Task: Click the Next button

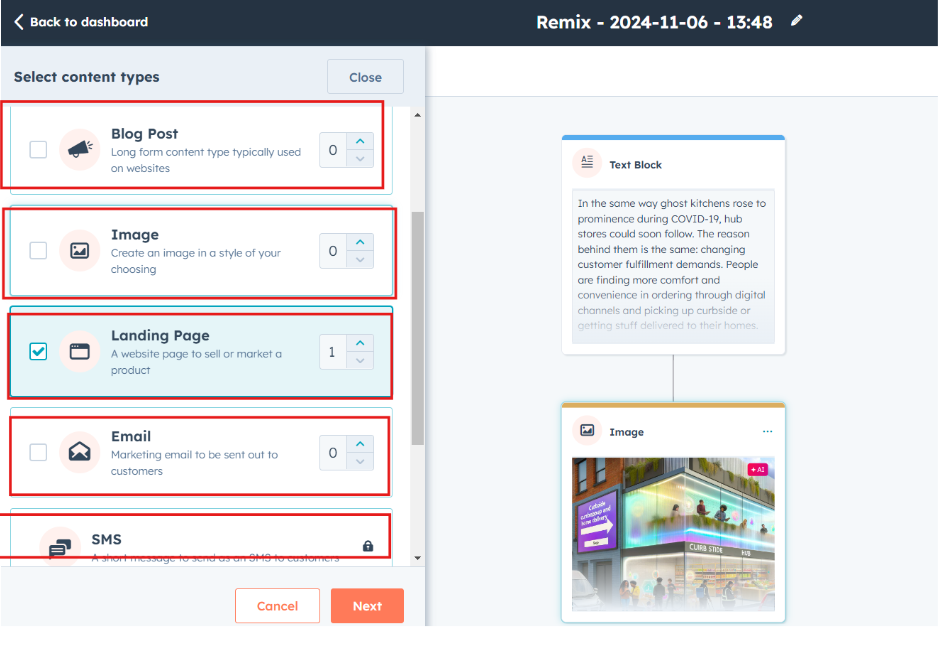Action: coord(366,605)
